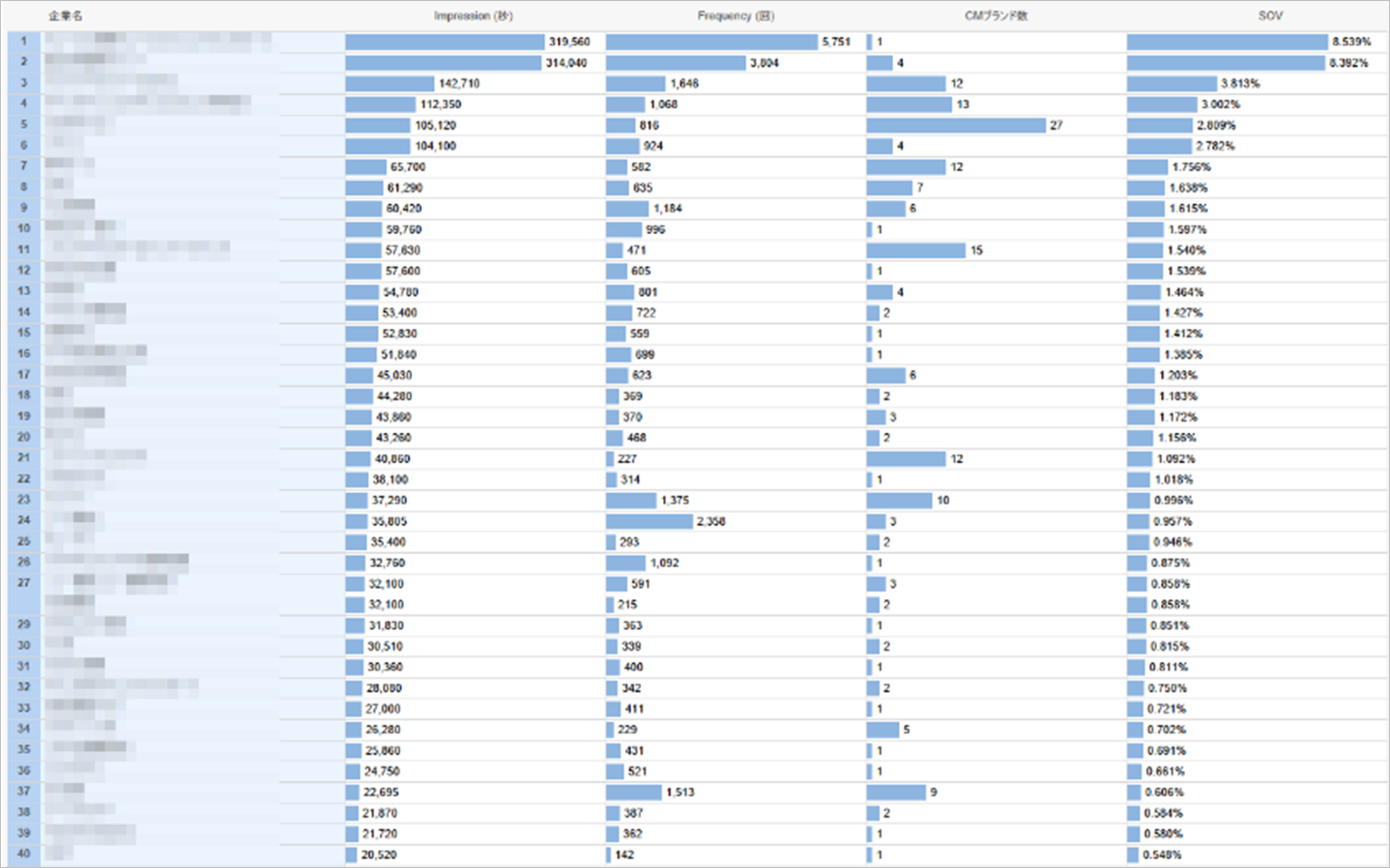Screen dimensions: 1390x868
Task: Click the 企業名 column header
Action: pos(66,15)
